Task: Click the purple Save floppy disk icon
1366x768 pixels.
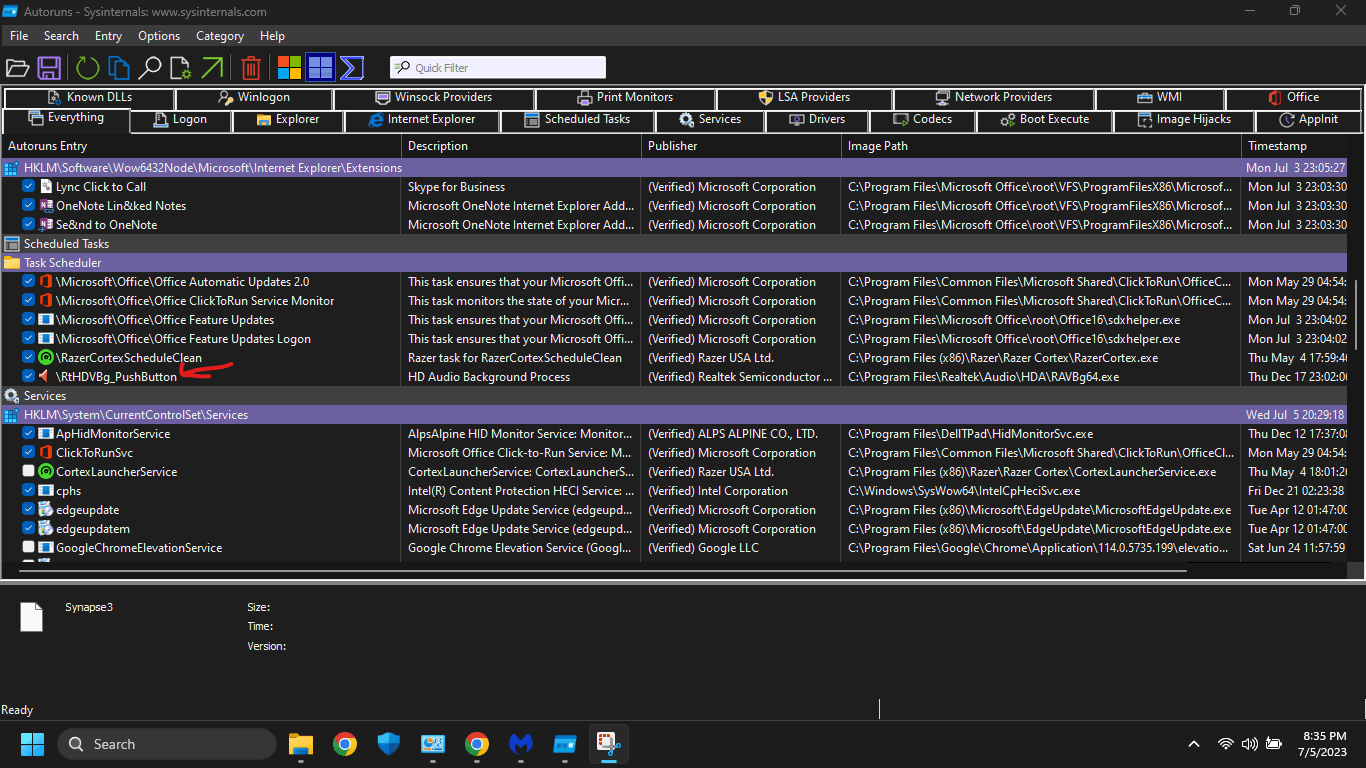Action: point(49,68)
